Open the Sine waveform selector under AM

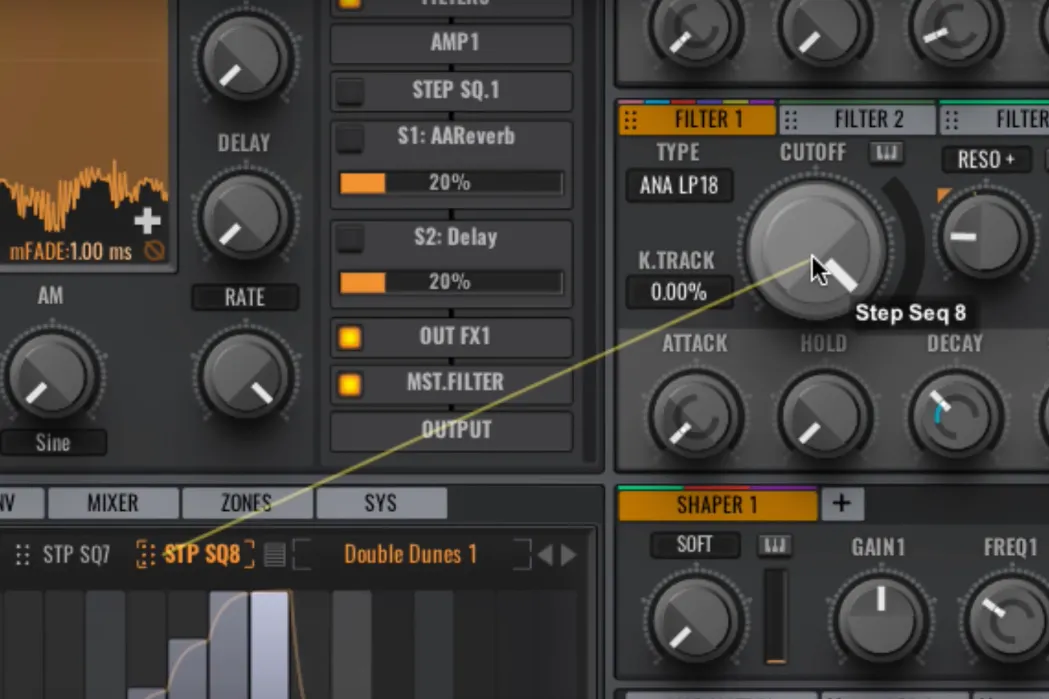(53, 443)
